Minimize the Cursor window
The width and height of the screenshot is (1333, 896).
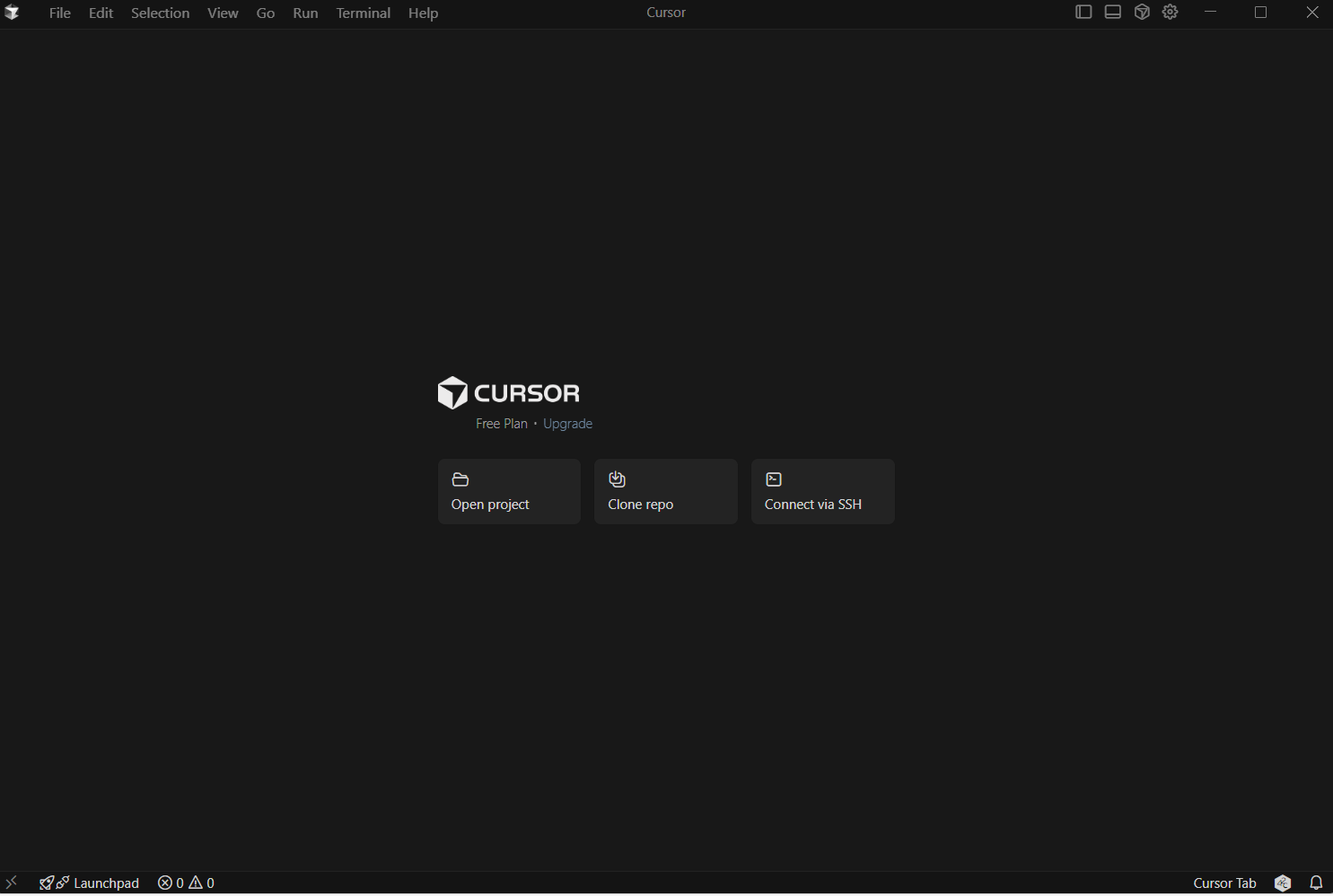[1210, 13]
